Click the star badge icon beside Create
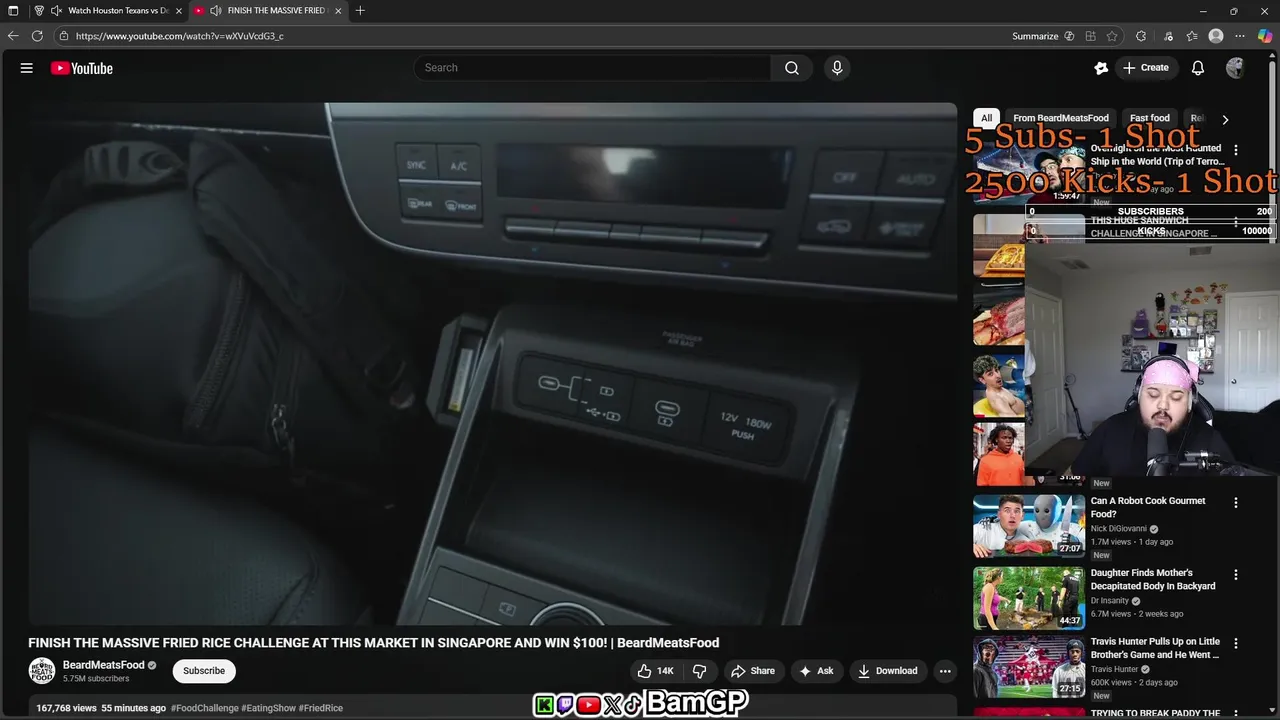Image resolution: width=1280 pixels, height=720 pixels. [x=1101, y=68]
